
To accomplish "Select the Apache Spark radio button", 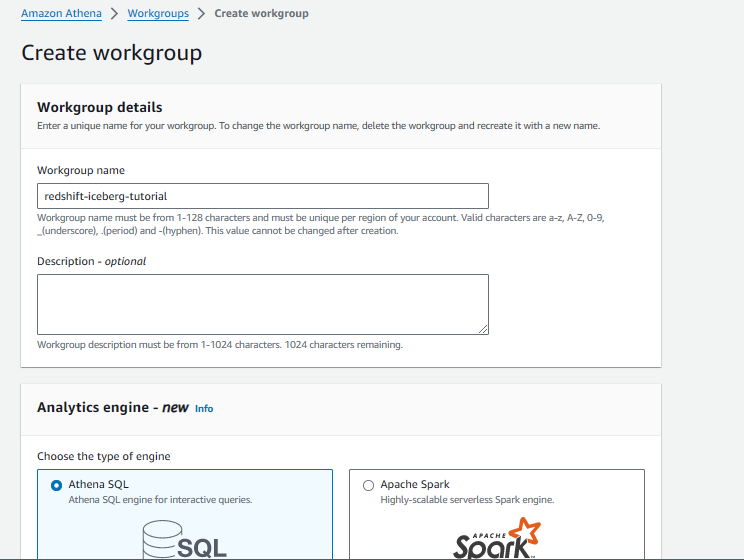I will click(368, 485).
